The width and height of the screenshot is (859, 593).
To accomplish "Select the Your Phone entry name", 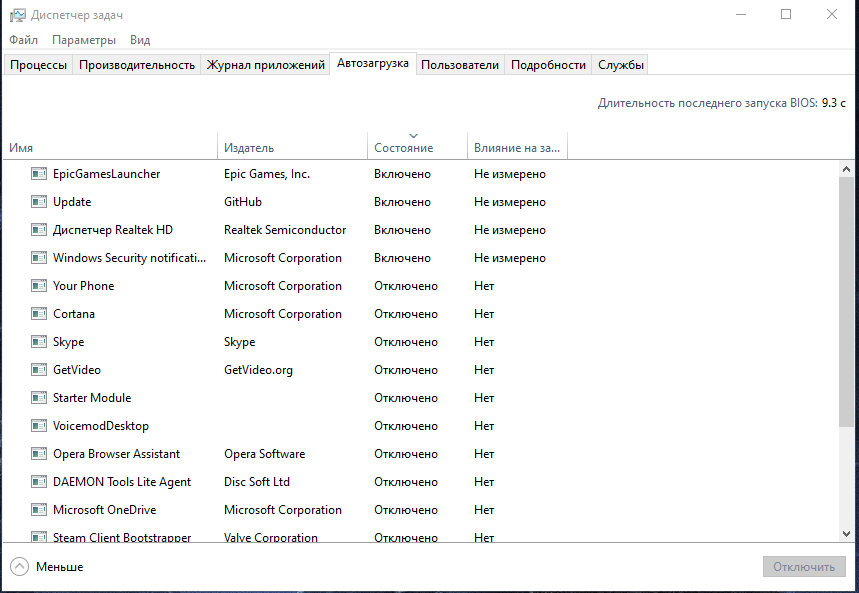I will (x=83, y=286).
